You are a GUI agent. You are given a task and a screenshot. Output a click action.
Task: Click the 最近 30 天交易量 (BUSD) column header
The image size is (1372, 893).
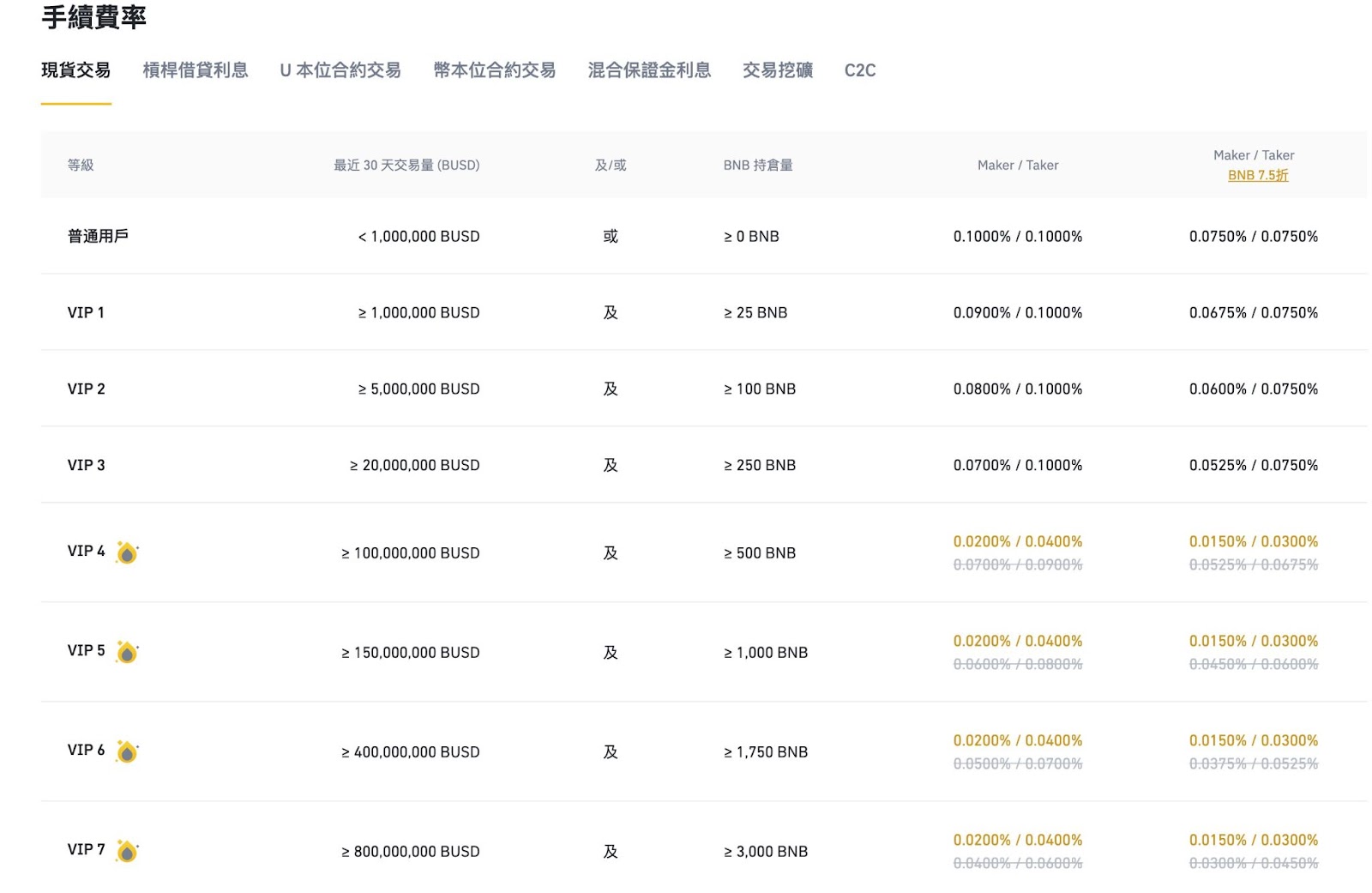pos(406,165)
